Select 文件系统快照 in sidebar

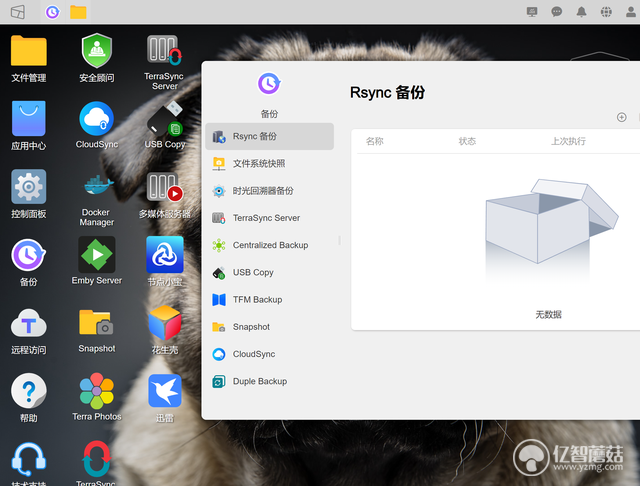pos(269,164)
